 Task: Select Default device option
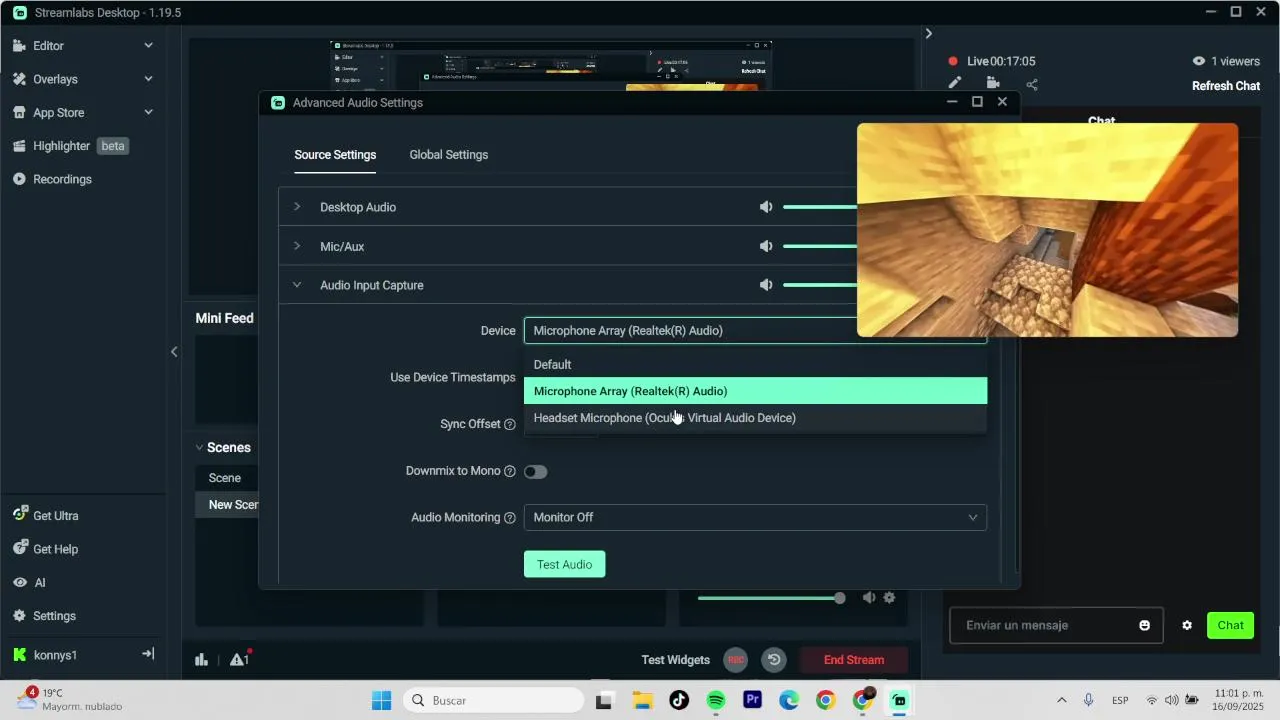click(x=755, y=365)
